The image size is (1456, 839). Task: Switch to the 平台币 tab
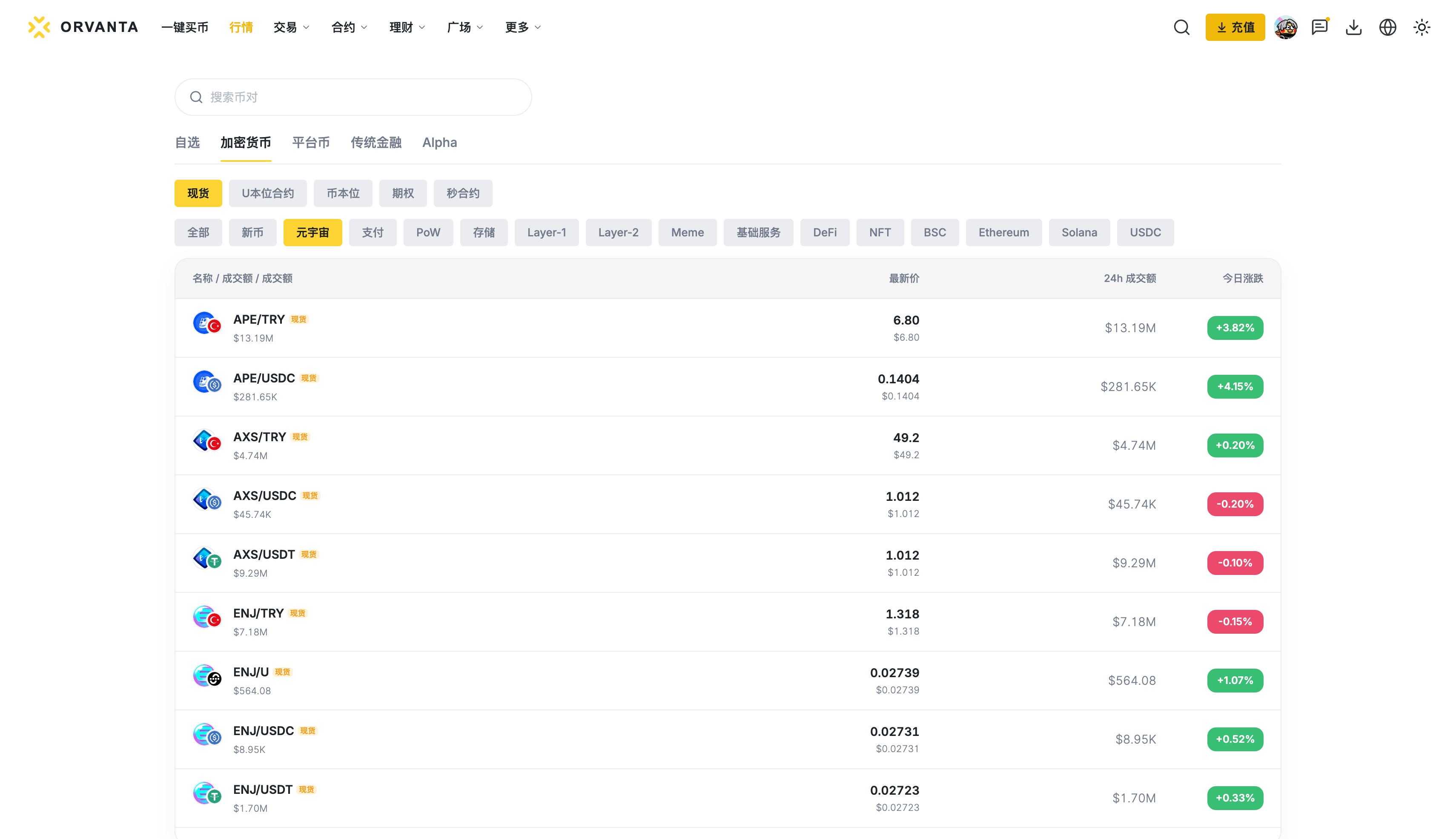(311, 142)
